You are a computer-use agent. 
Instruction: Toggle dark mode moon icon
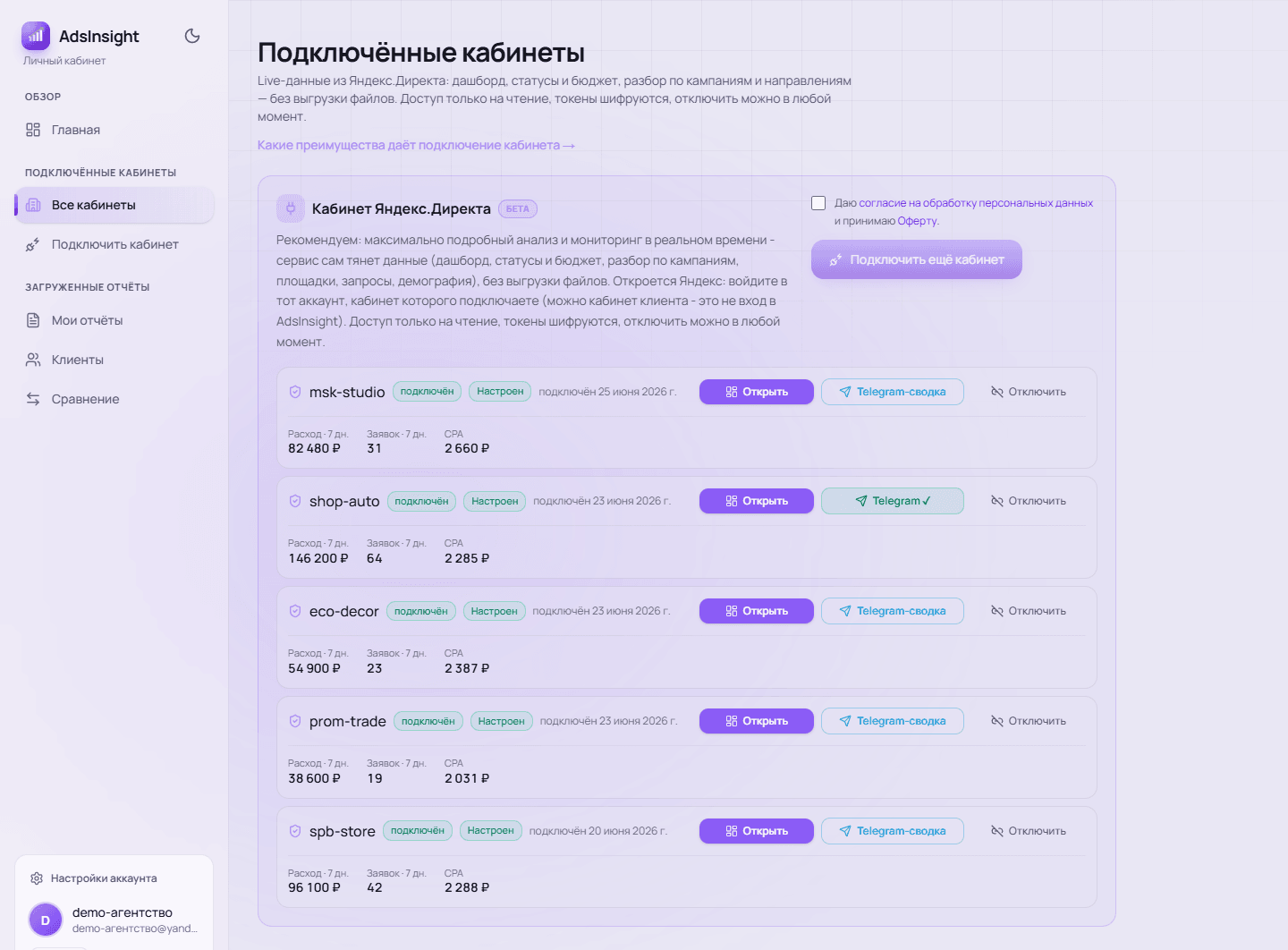point(192,36)
